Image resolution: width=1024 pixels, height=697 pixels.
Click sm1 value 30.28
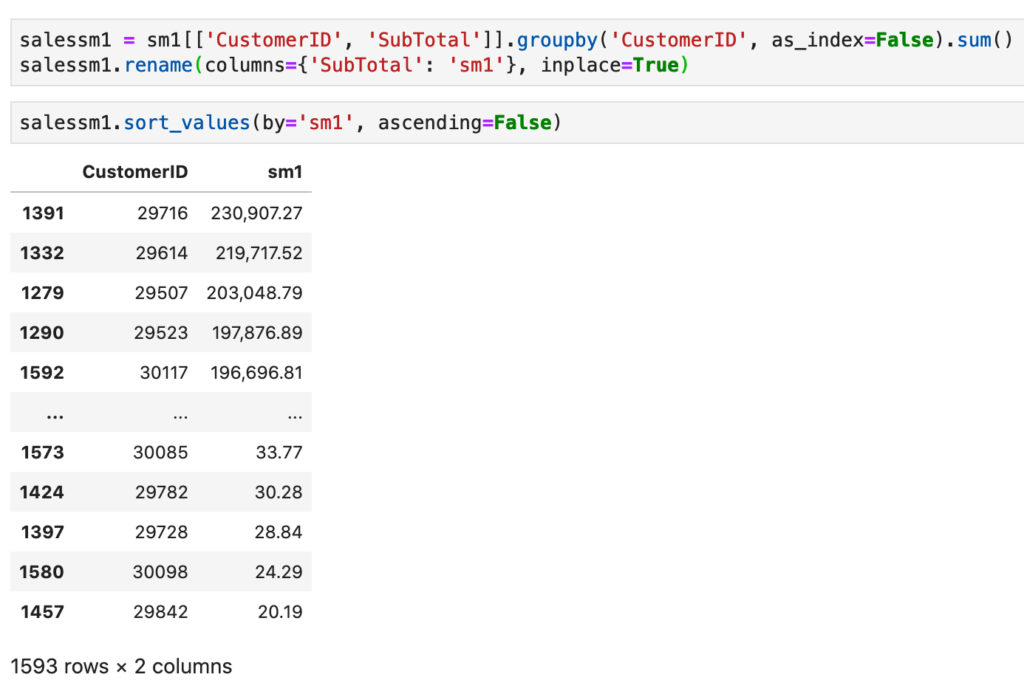click(x=279, y=492)
